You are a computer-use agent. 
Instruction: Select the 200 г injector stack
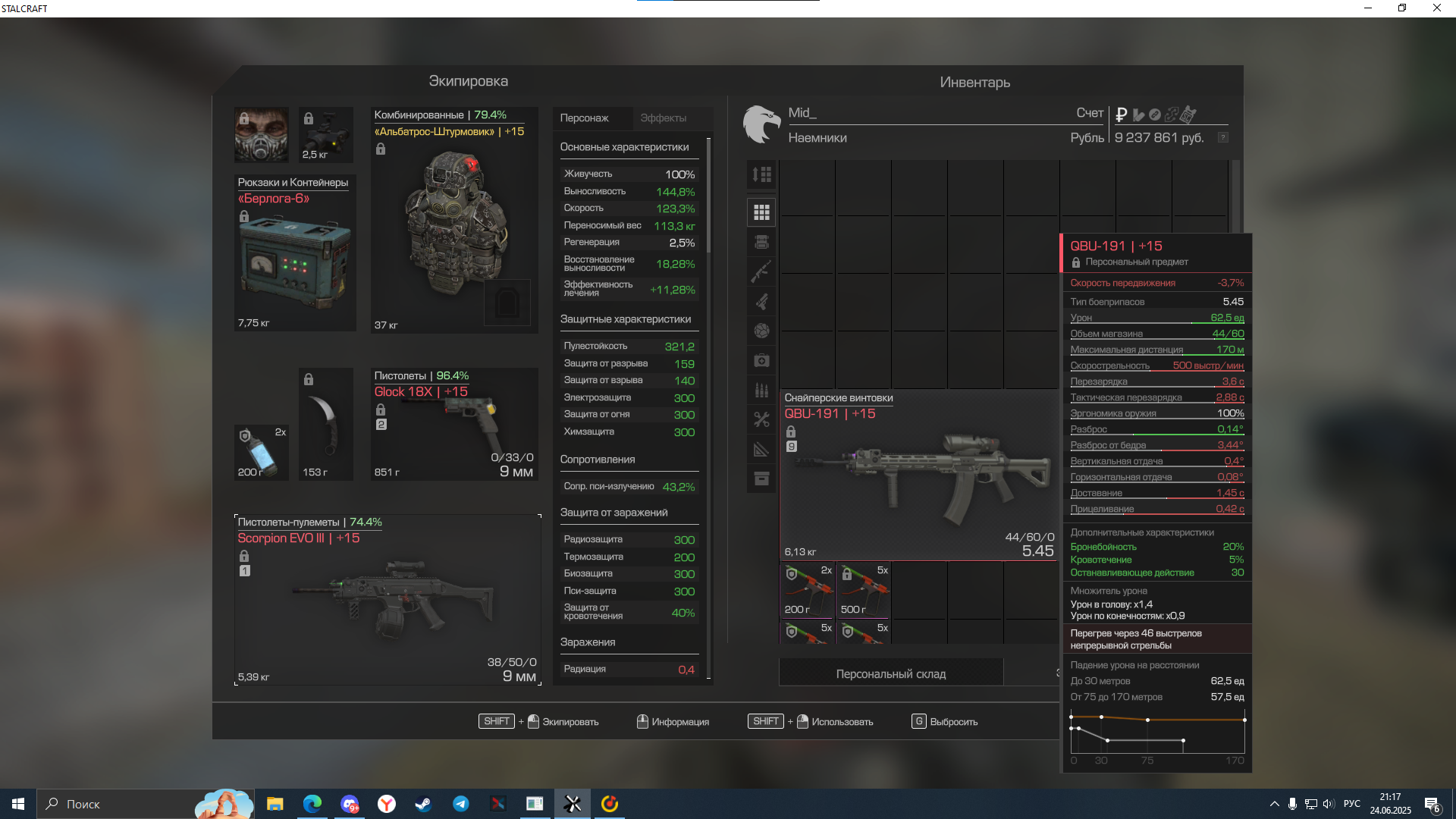point(808,590)
